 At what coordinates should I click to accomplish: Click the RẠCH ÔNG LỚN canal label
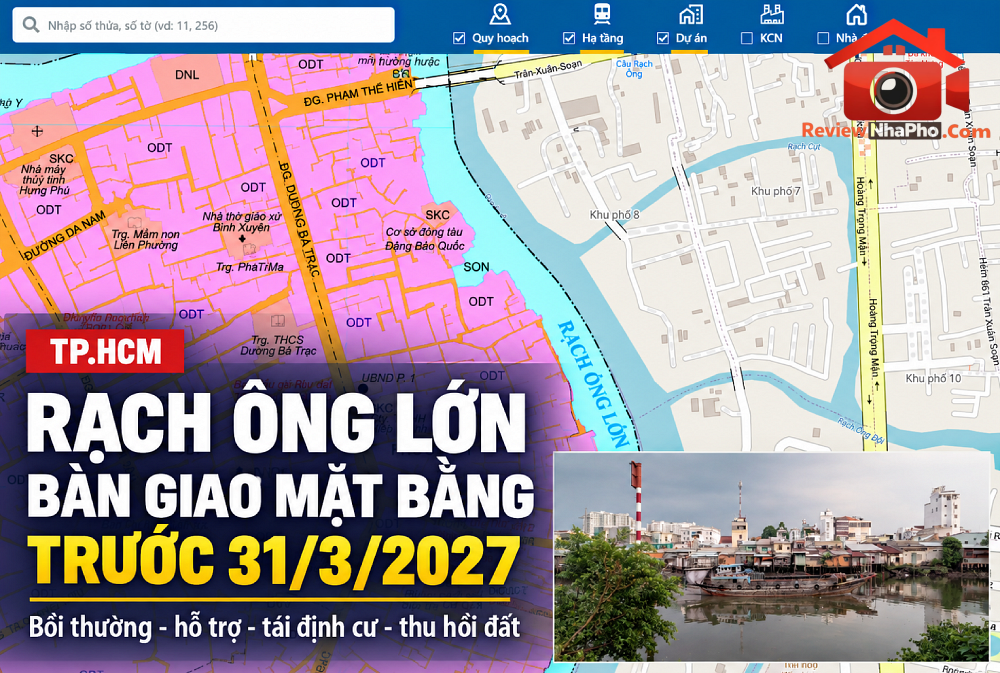click(593, 383)
